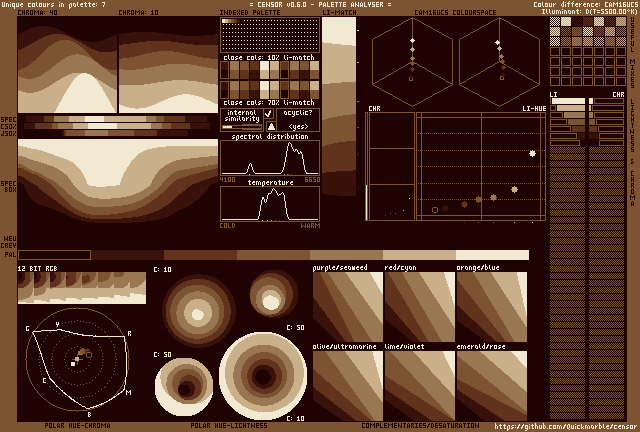640x432 pixels.
Task: Click the right CAM16UCS colourspace hexagon
Action: 499,60
